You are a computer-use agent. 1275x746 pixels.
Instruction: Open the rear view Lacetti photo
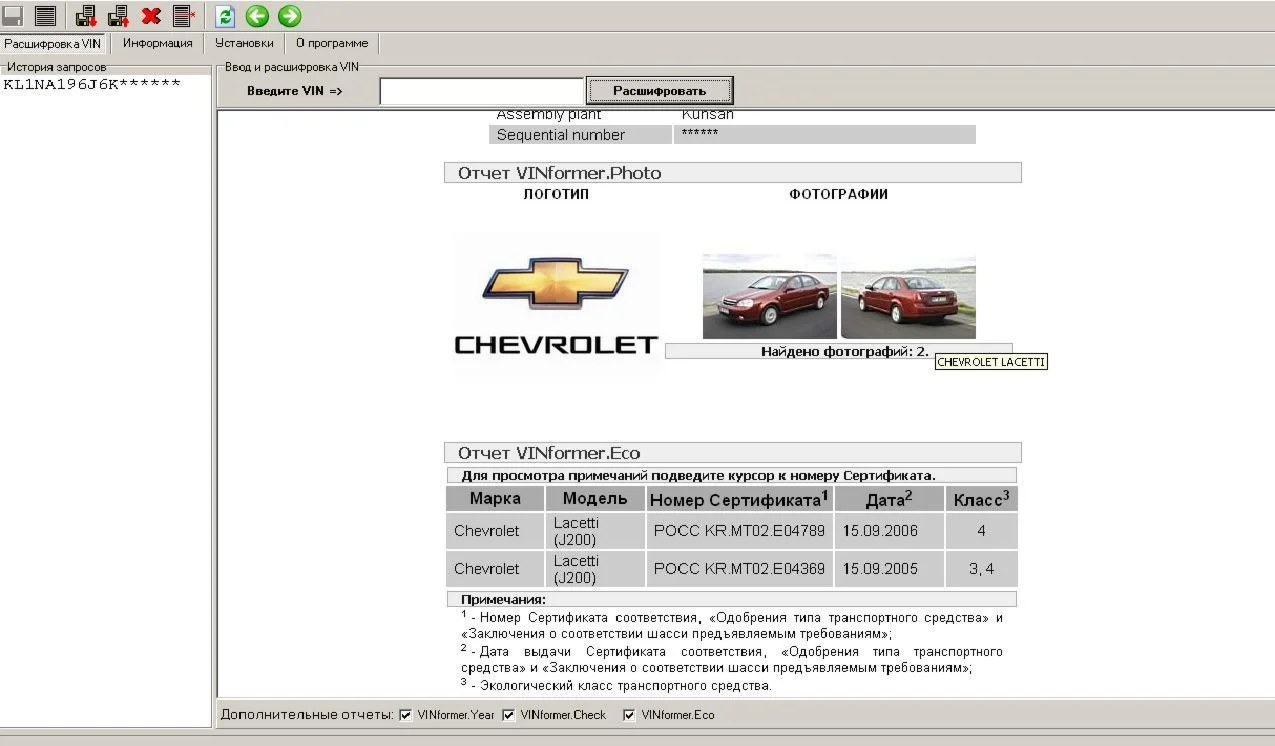click(x=908, y=296)
